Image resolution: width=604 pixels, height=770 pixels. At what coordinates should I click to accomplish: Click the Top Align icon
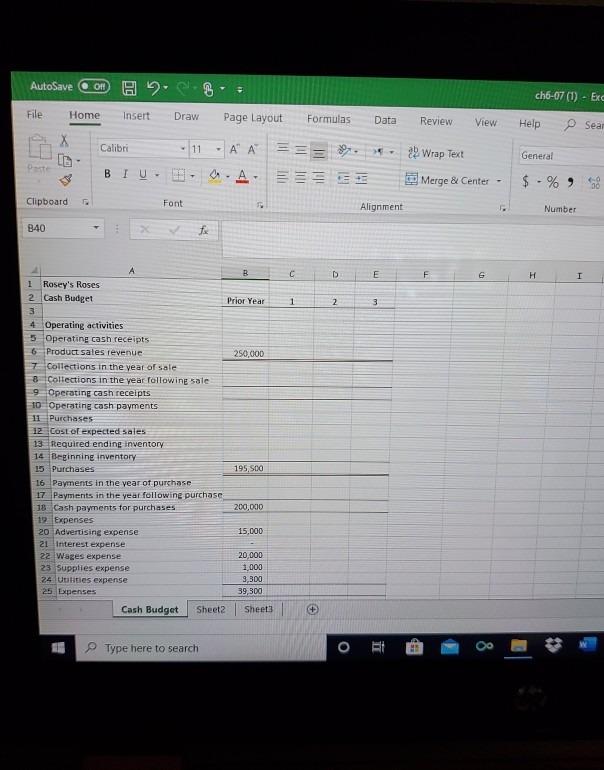282,148
